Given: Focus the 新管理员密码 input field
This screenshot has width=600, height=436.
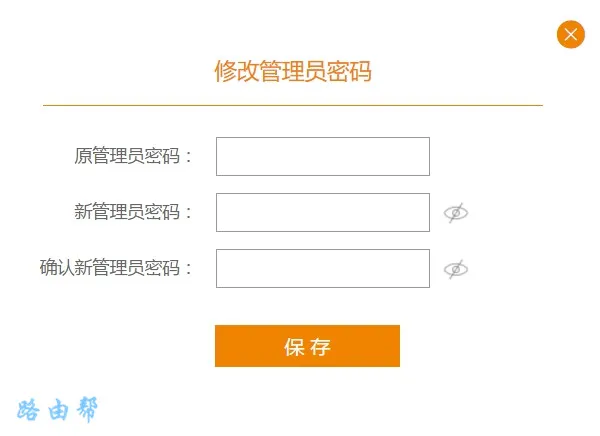Looking at the screenshot, I should (322, 212).
